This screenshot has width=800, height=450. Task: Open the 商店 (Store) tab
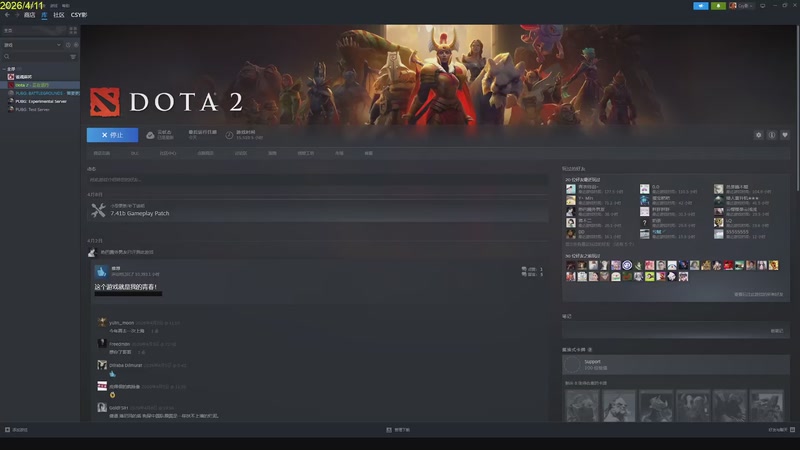[30, 15]
